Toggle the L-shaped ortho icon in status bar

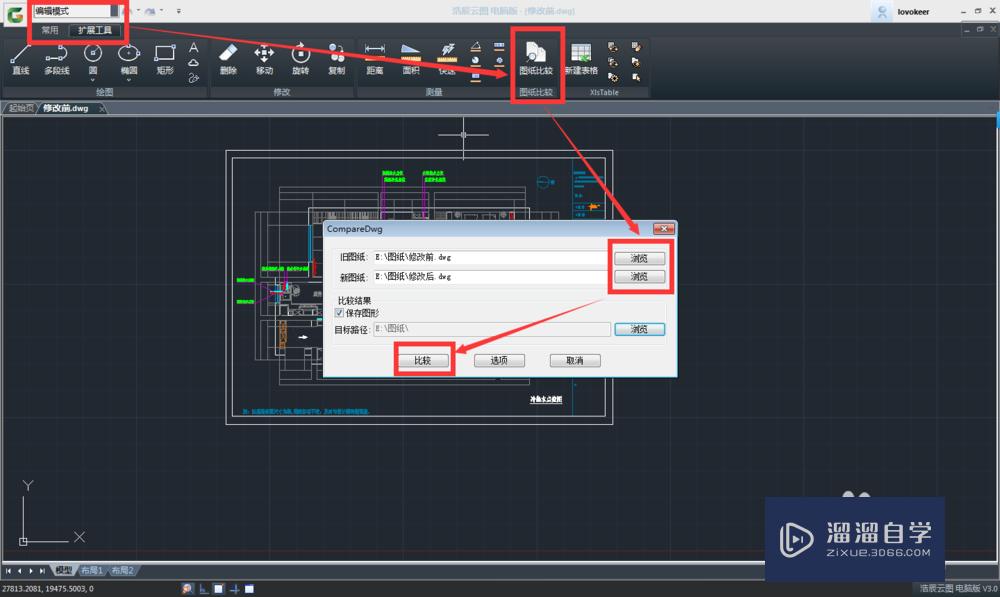pos(202,589)
